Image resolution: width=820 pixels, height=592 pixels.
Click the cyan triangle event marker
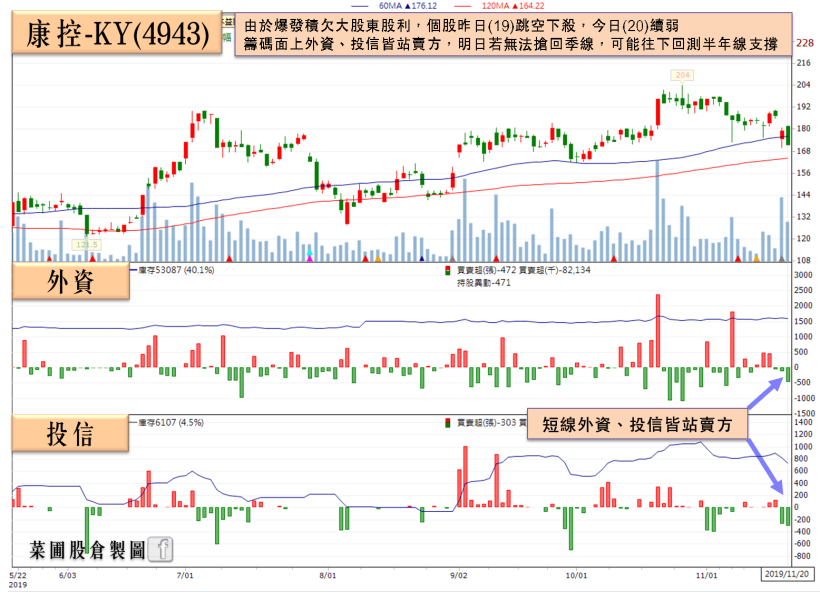[x=310, y=253]
